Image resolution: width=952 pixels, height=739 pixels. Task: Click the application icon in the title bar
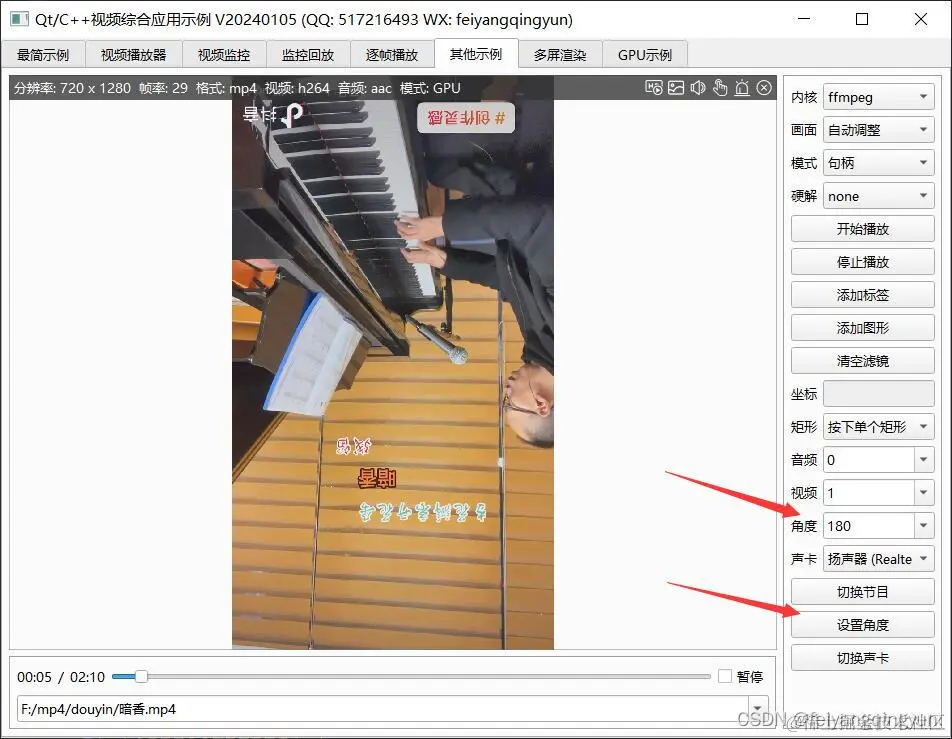tap(18, 20)
